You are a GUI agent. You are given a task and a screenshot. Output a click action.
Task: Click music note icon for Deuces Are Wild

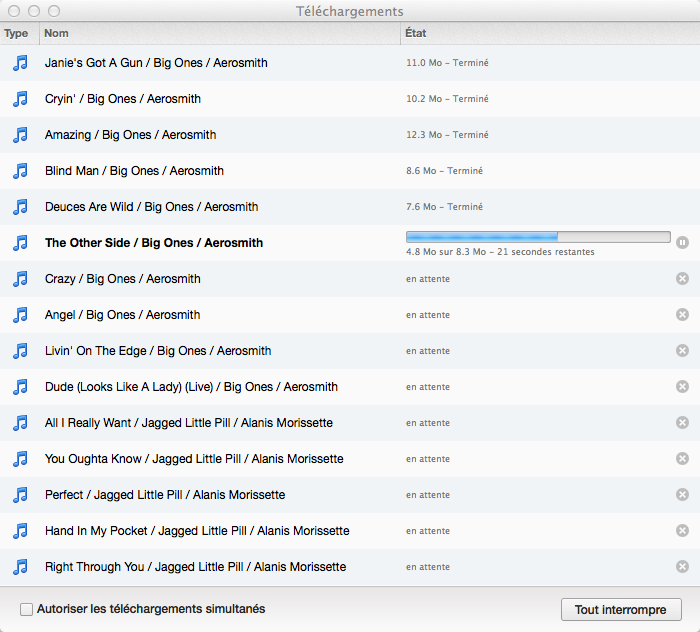(x=20, y=207)
